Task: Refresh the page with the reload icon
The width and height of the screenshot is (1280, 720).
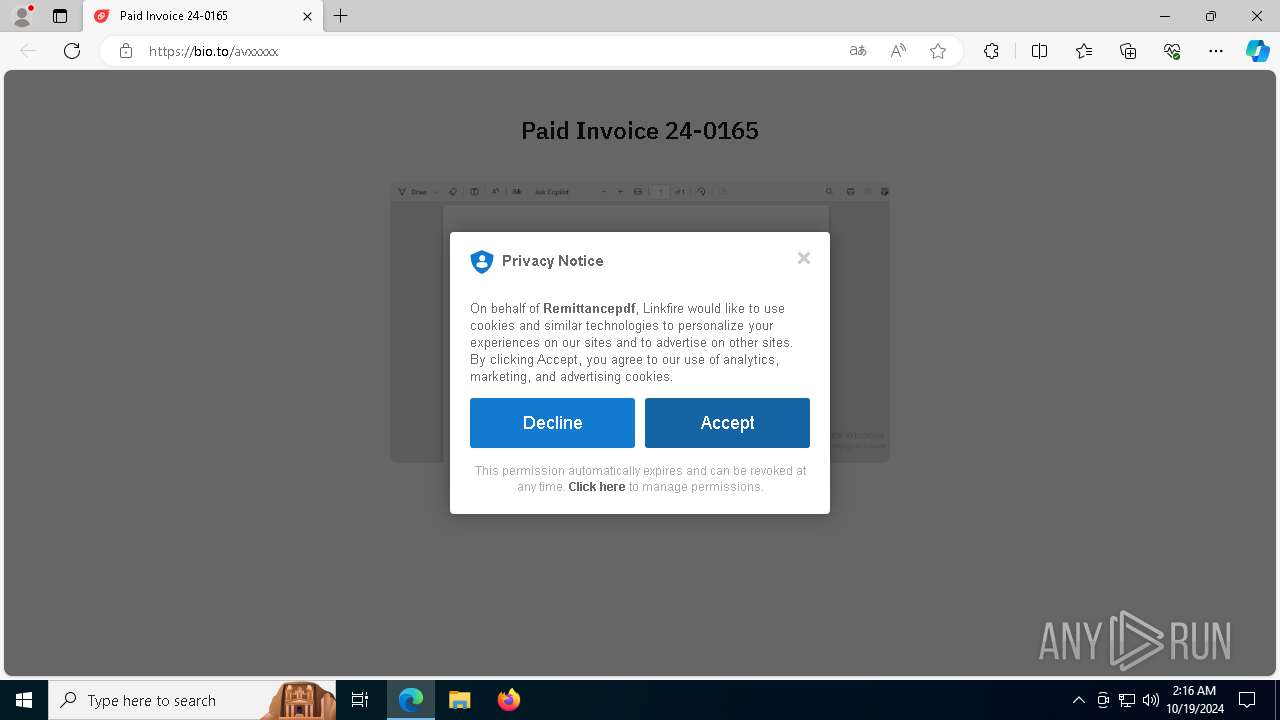Action: (72, 51)
